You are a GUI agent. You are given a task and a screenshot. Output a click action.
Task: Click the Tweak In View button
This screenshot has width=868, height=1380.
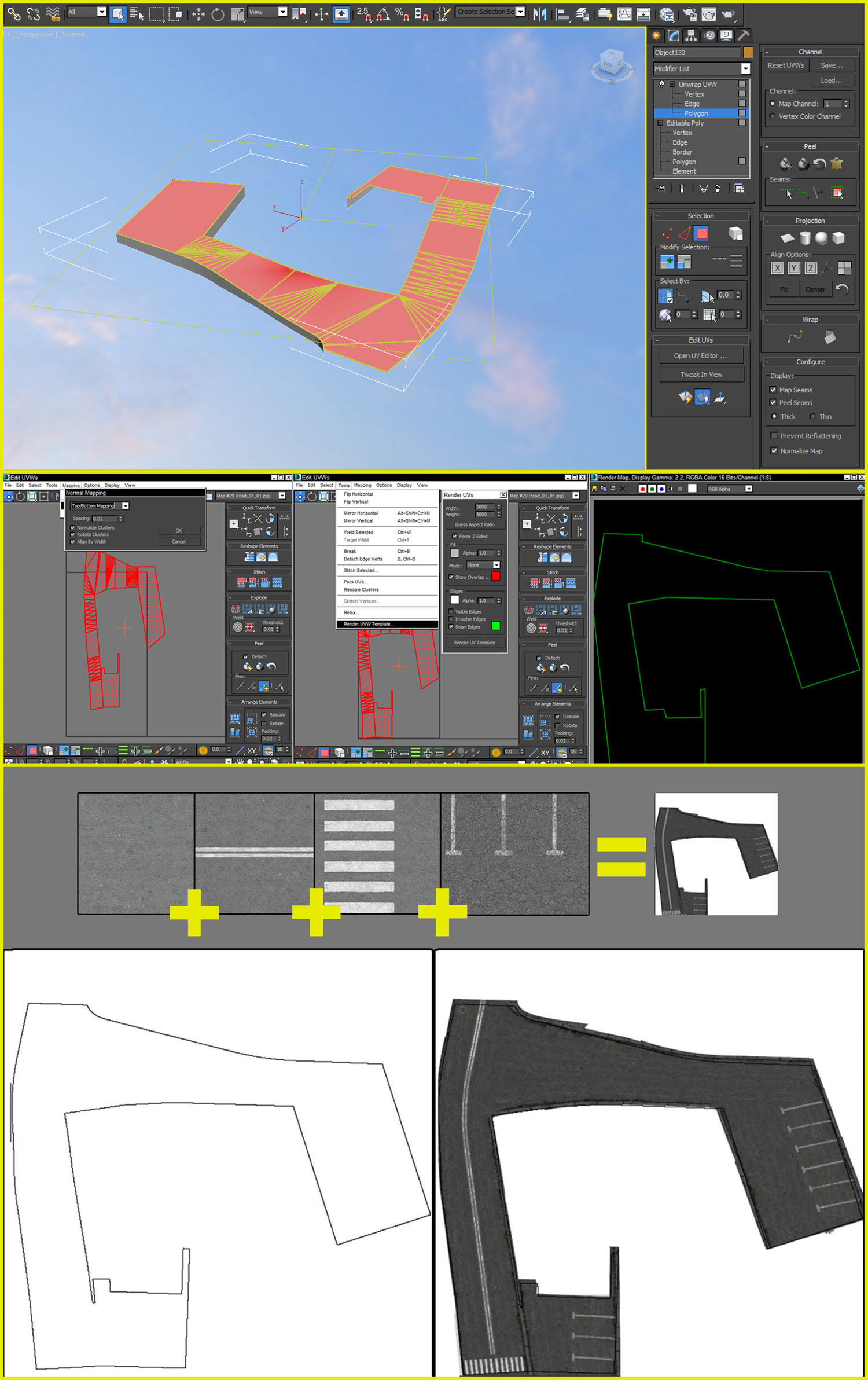click(x=701, y=375)
